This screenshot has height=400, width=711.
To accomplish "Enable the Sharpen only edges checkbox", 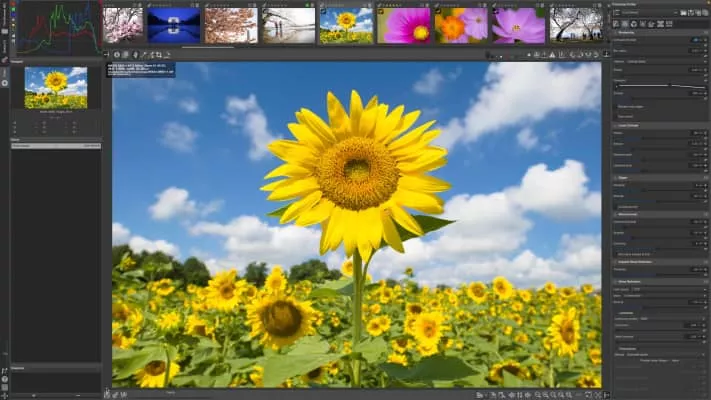I will [615, 106].
